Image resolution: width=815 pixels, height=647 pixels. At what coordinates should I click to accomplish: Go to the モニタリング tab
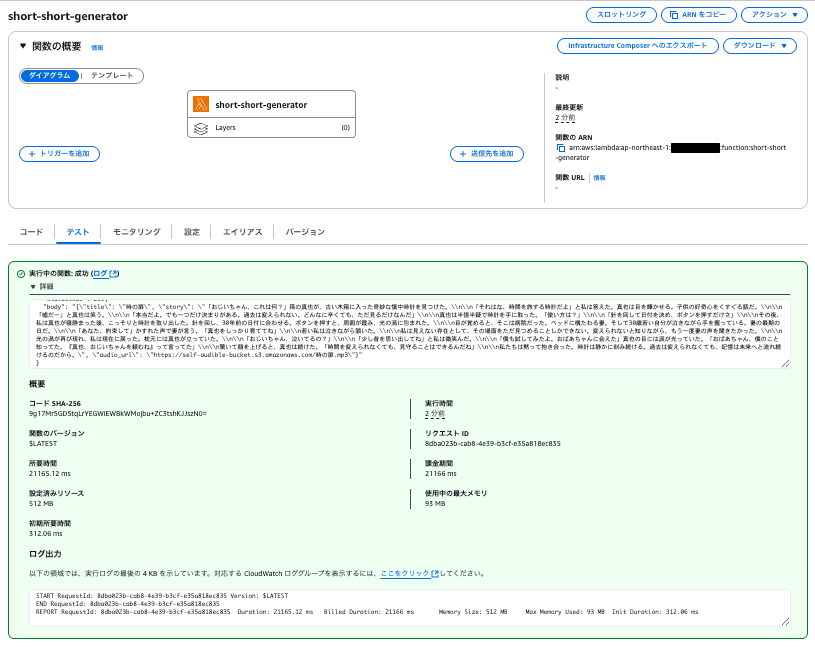[x=136, y=232]
